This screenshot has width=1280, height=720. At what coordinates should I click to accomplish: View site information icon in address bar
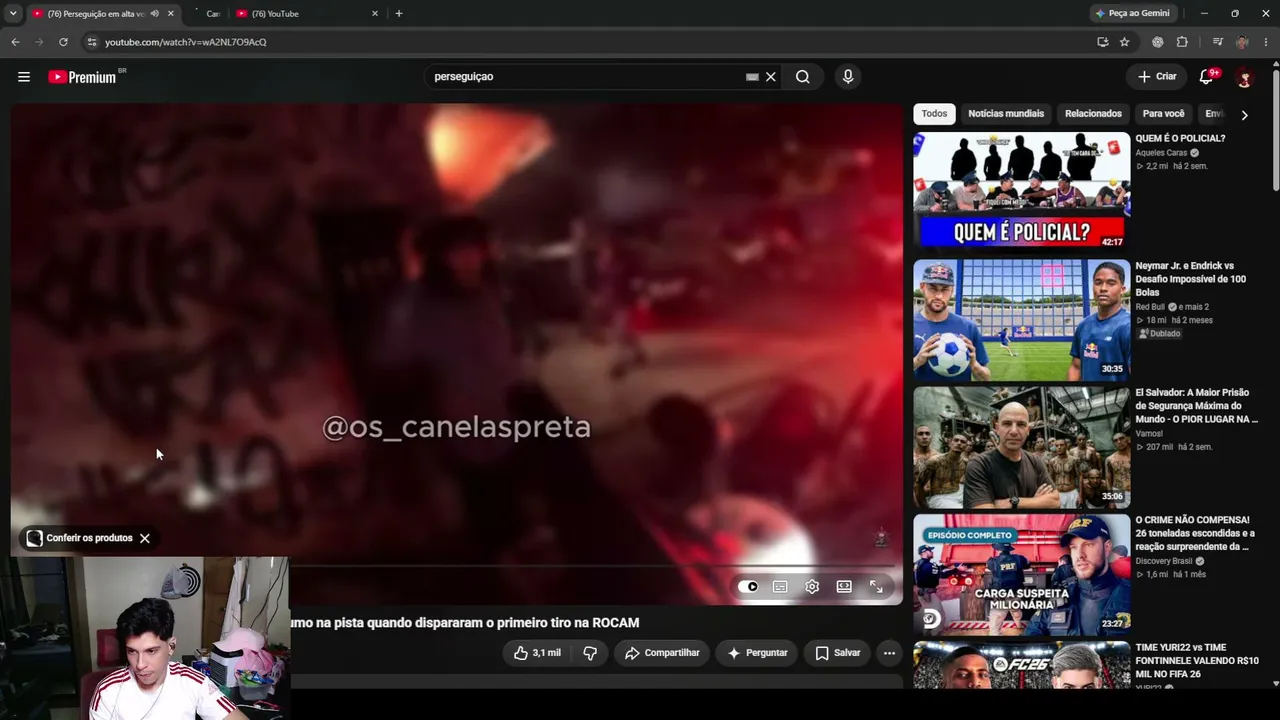click(91, 42)
